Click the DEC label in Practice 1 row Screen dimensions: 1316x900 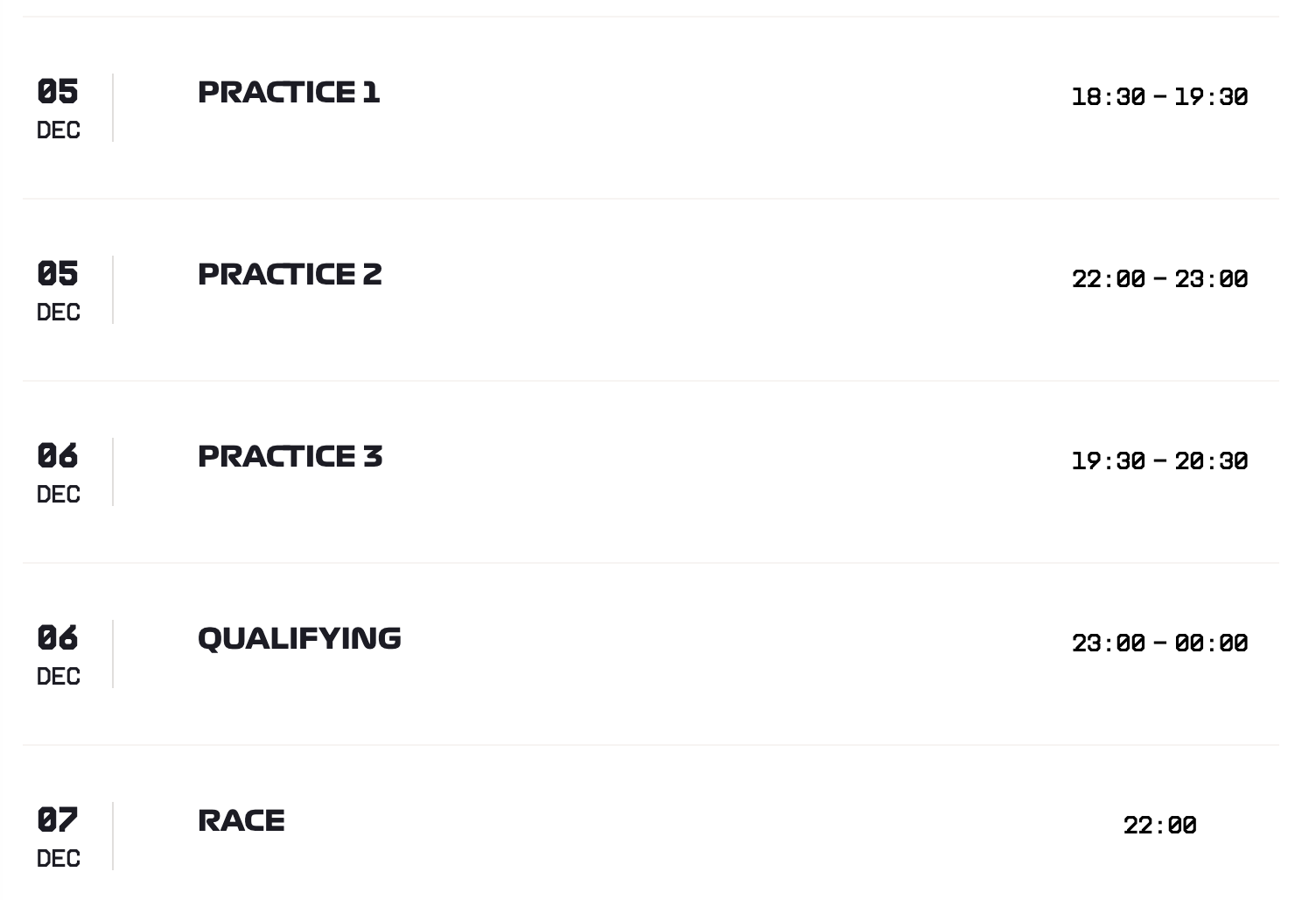pyautogui.click(x=59, y=130)
